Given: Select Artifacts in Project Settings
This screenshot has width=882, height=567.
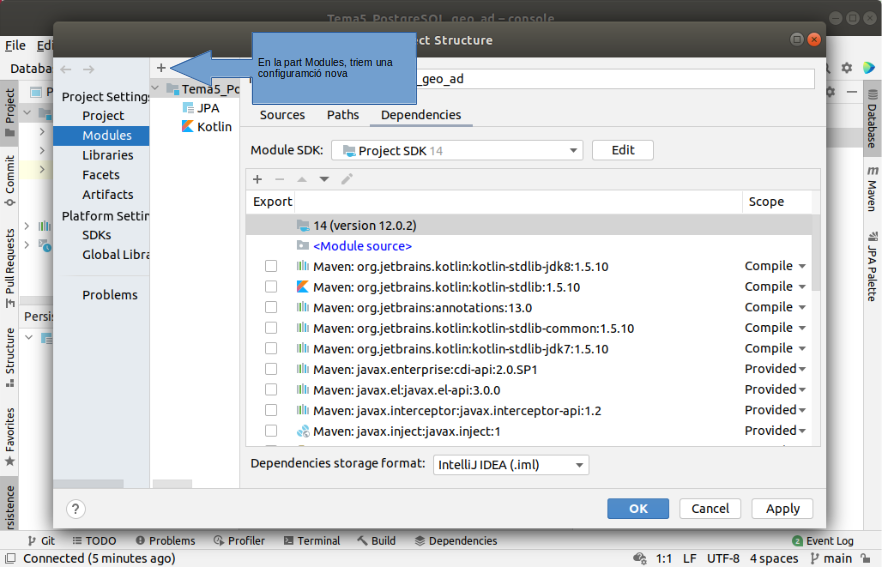Looking at the screenshot, I should click(x=107, y=195).
